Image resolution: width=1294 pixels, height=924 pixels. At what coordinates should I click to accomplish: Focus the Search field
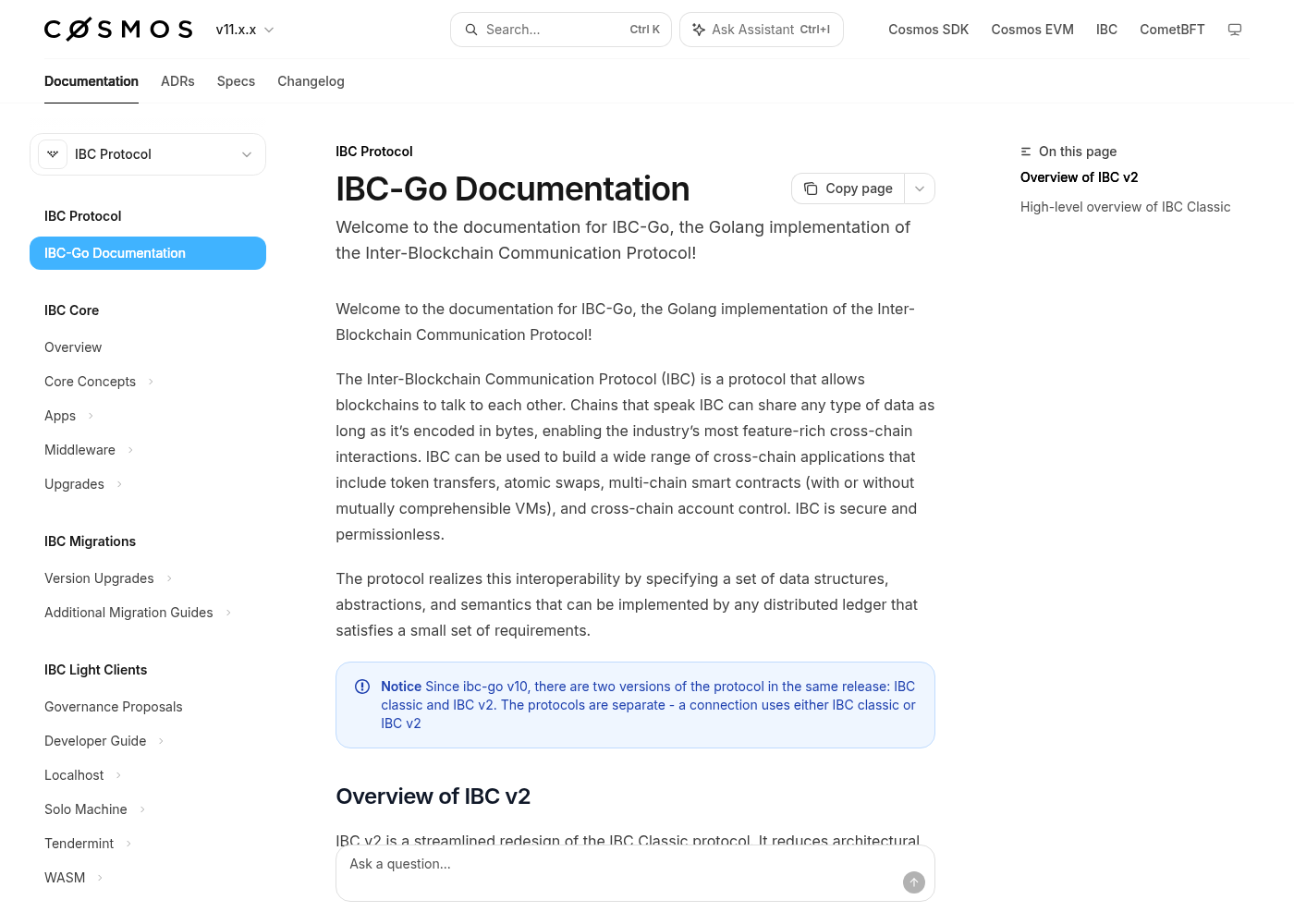point(561,30)
